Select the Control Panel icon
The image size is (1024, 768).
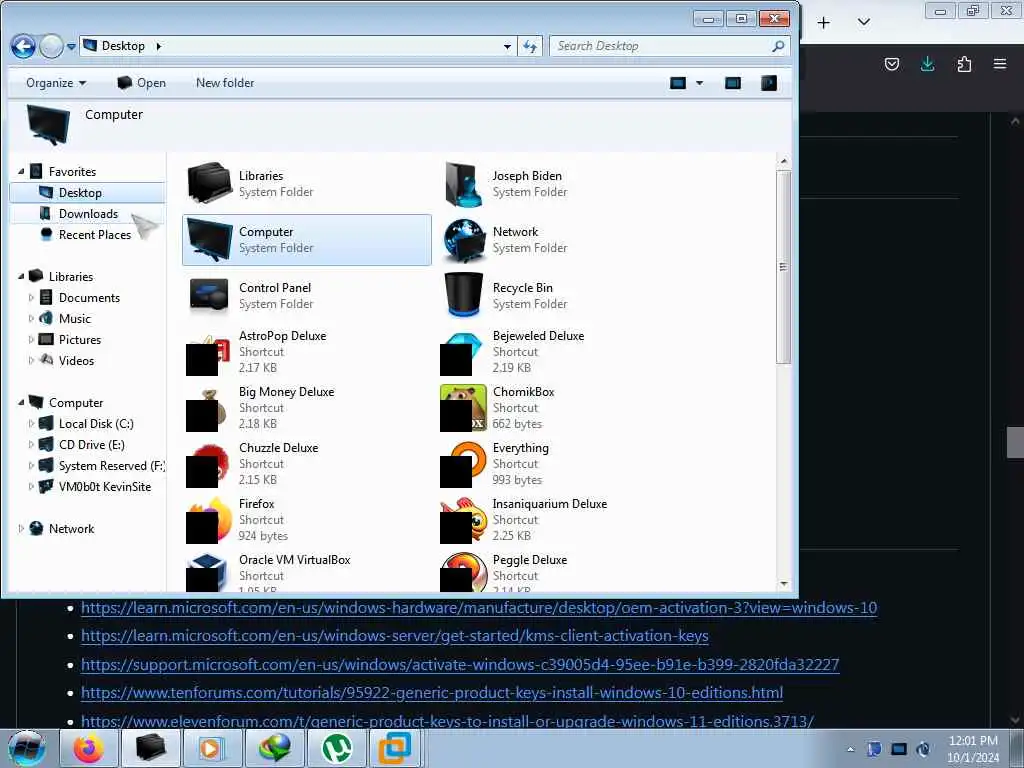click(x=307, y=296)
